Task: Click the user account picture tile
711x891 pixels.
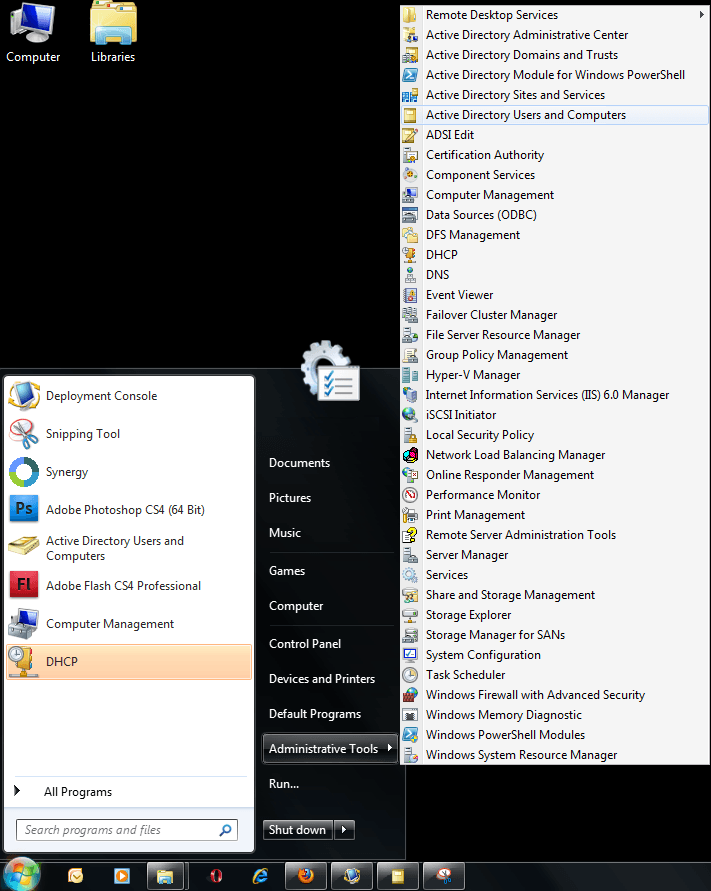Action: [330, 372]
